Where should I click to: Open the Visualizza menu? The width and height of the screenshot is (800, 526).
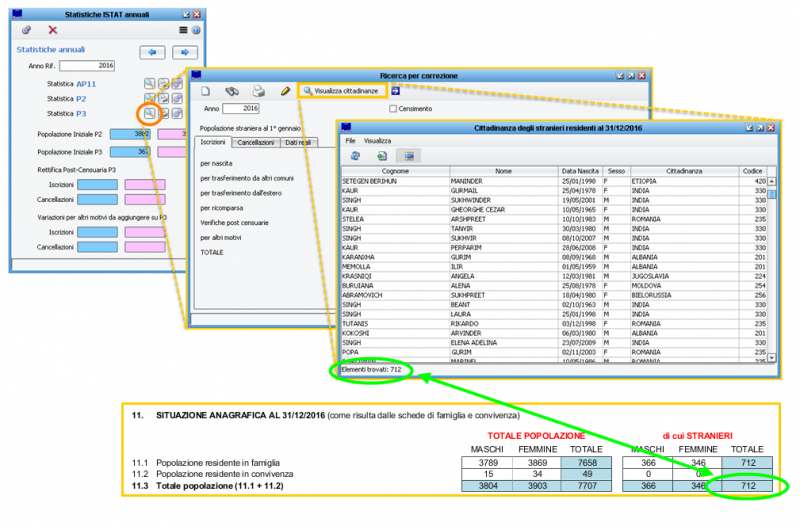click(x=377, y=141)
